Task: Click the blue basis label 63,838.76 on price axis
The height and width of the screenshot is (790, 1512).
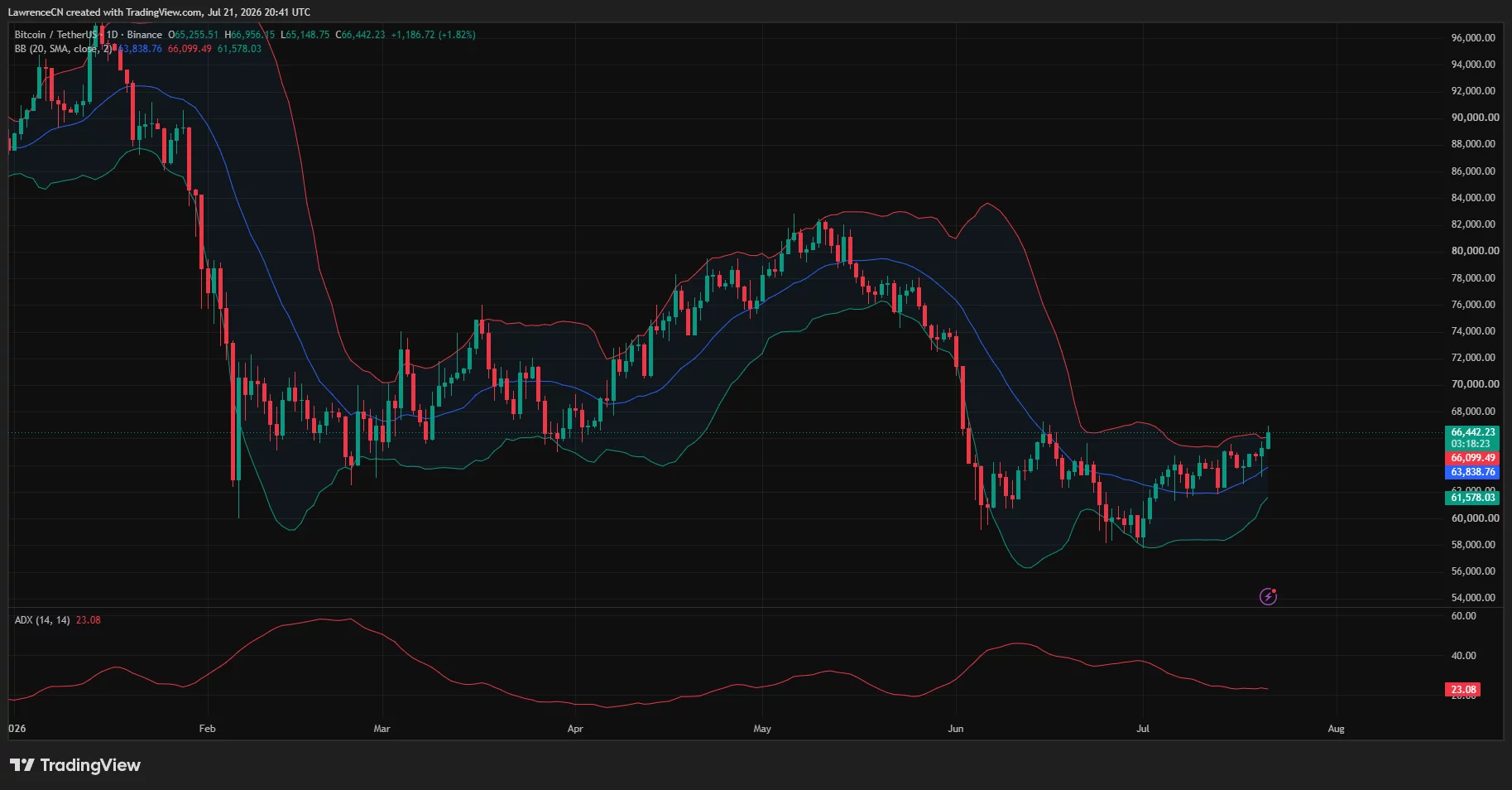Action: (1472, 472)
